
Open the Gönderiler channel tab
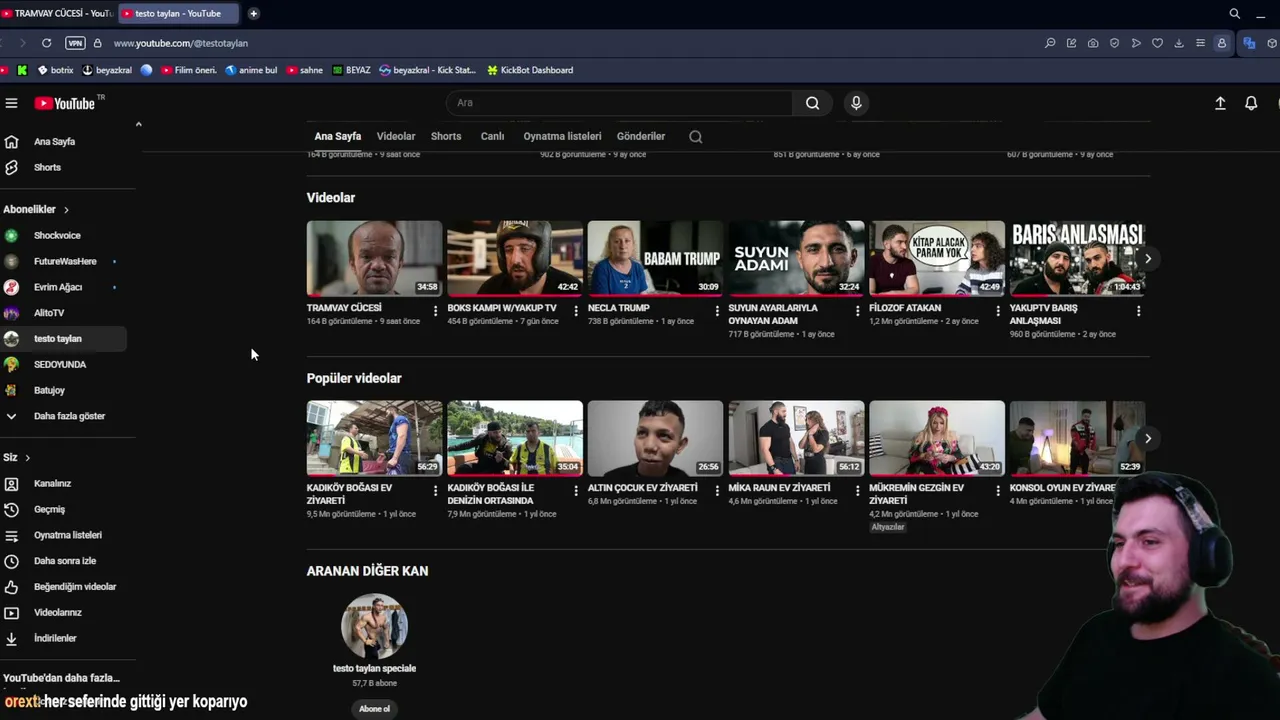[641, 136]
